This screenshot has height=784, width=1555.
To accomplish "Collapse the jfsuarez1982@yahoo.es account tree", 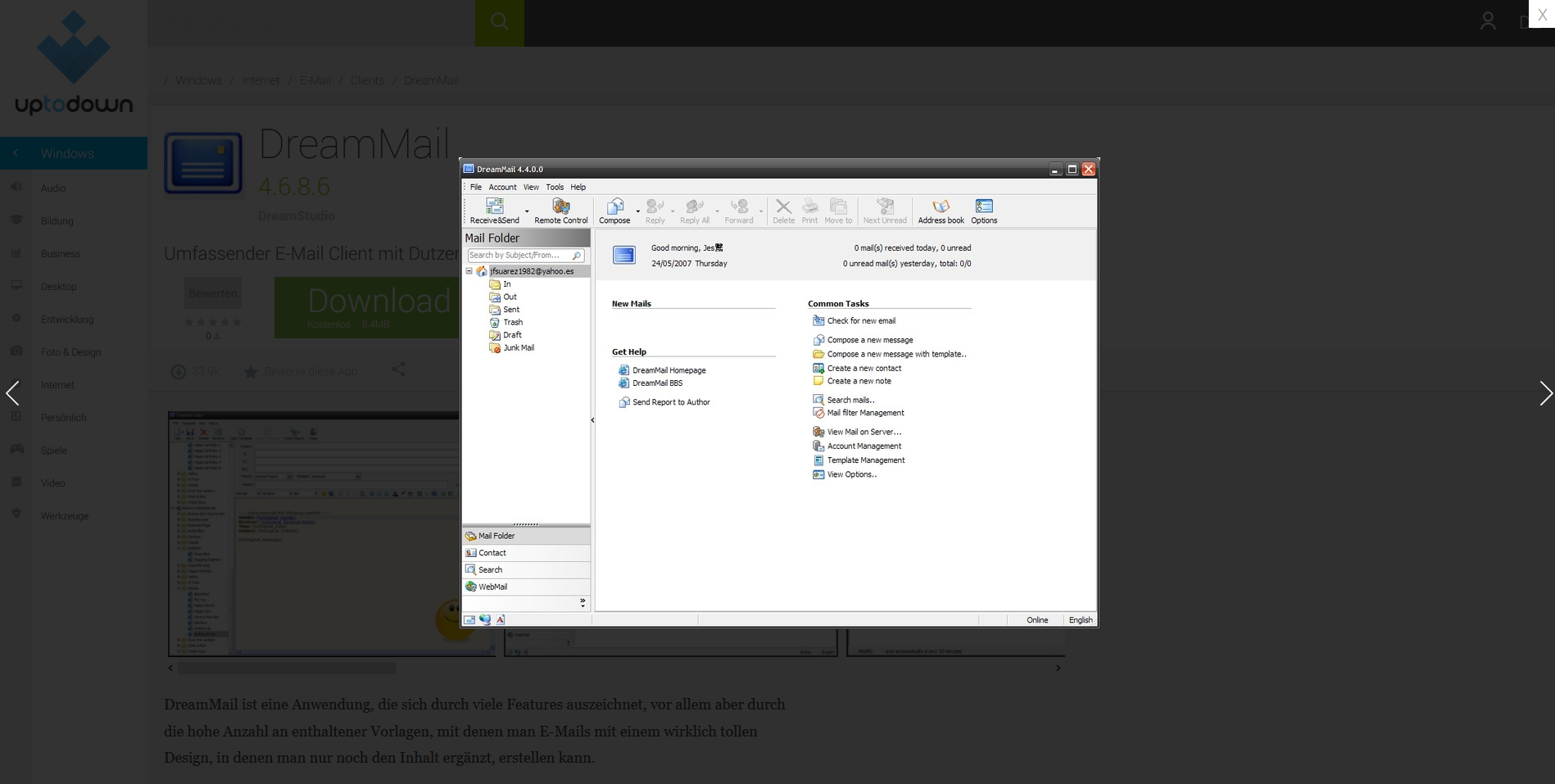I will click(469, 271).
